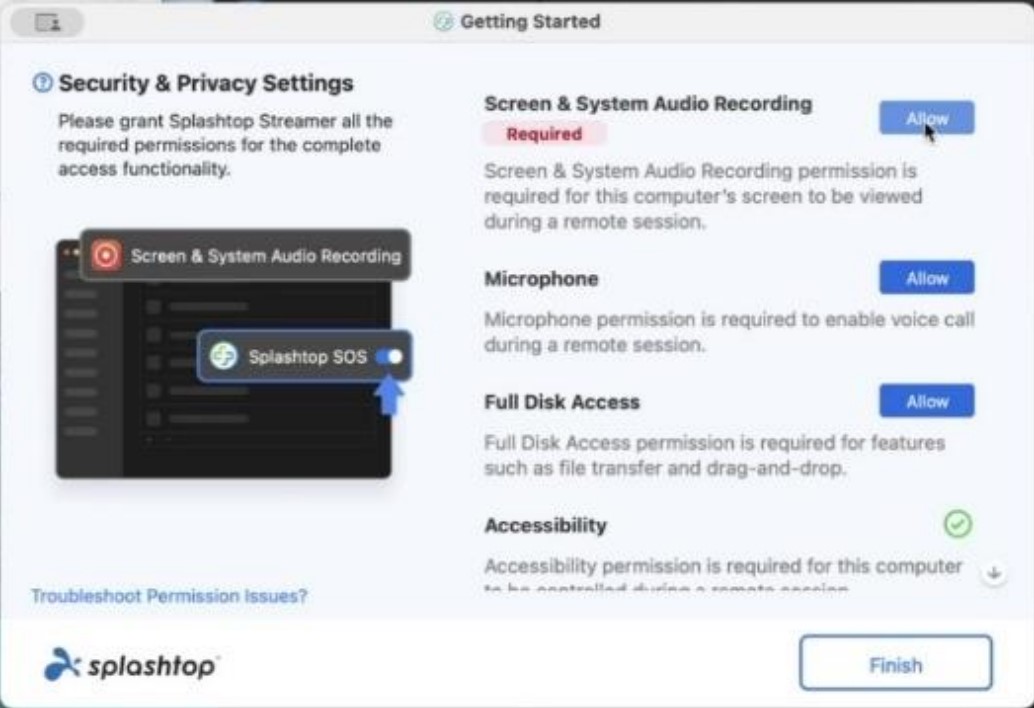Click the Getting Started title icon
Viewport: 1034px width, 708px height.
(x=443, y=22)
